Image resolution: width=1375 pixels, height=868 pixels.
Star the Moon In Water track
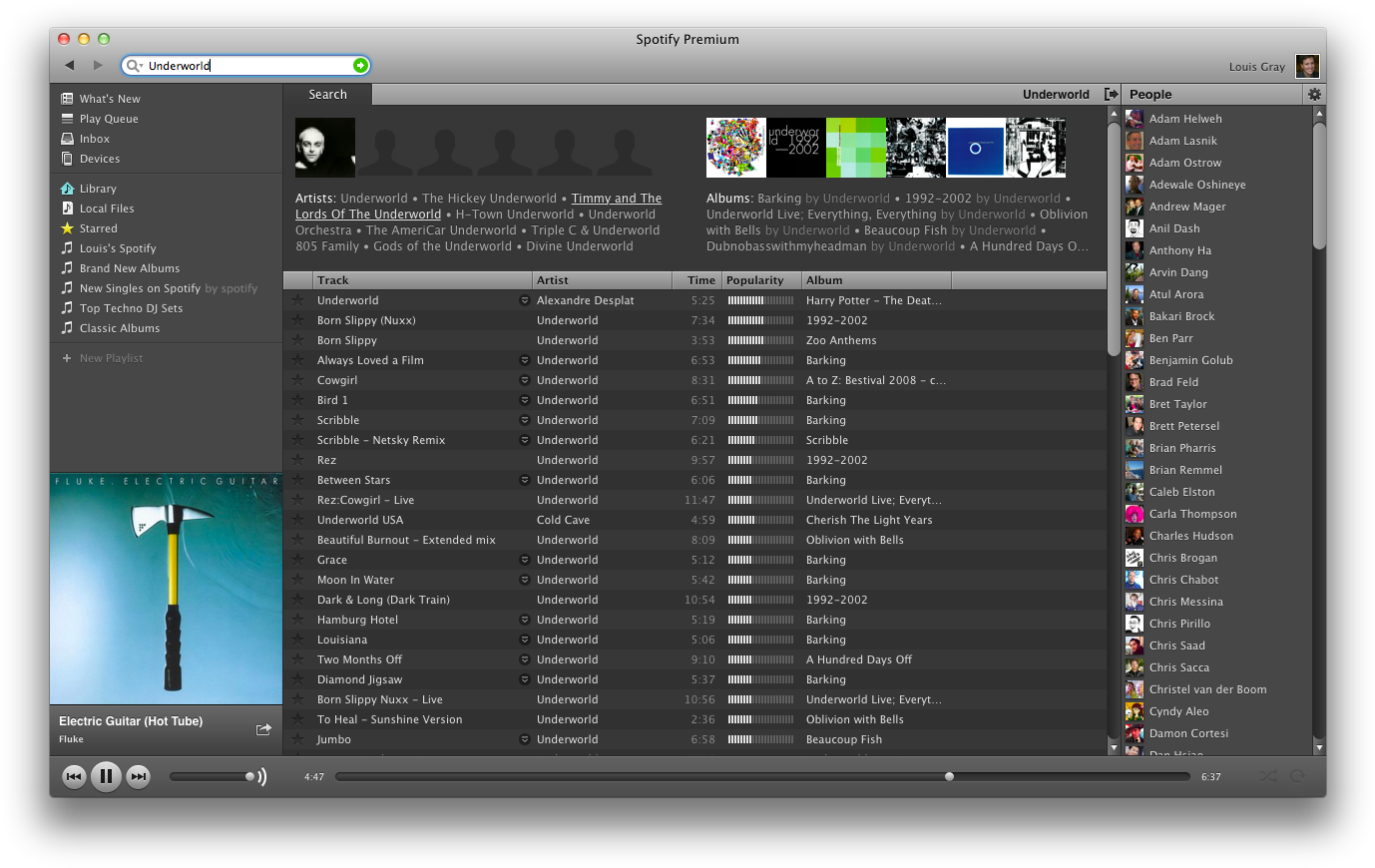297,580
